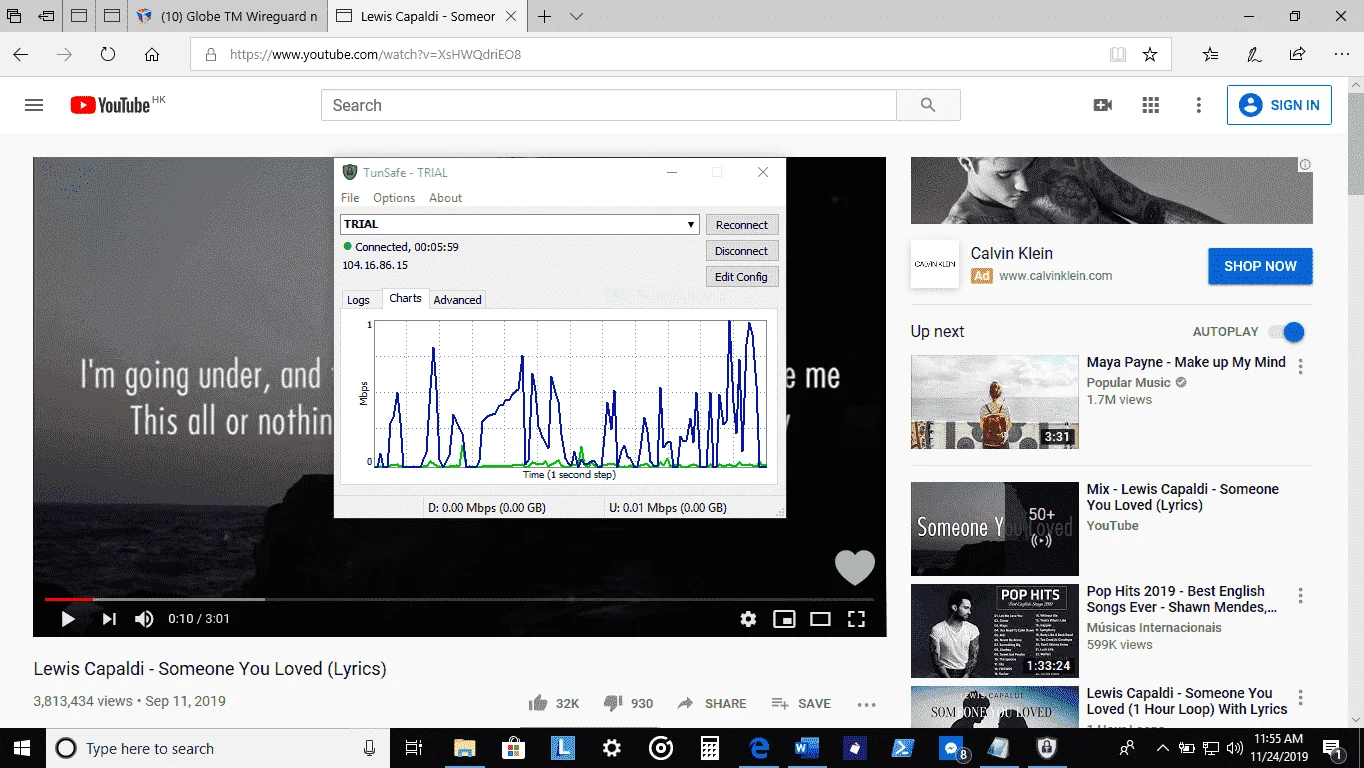Open the Calvin Klein website link
The height and width of the screenshot is (768, 1364).
[x=1055, y=276]
